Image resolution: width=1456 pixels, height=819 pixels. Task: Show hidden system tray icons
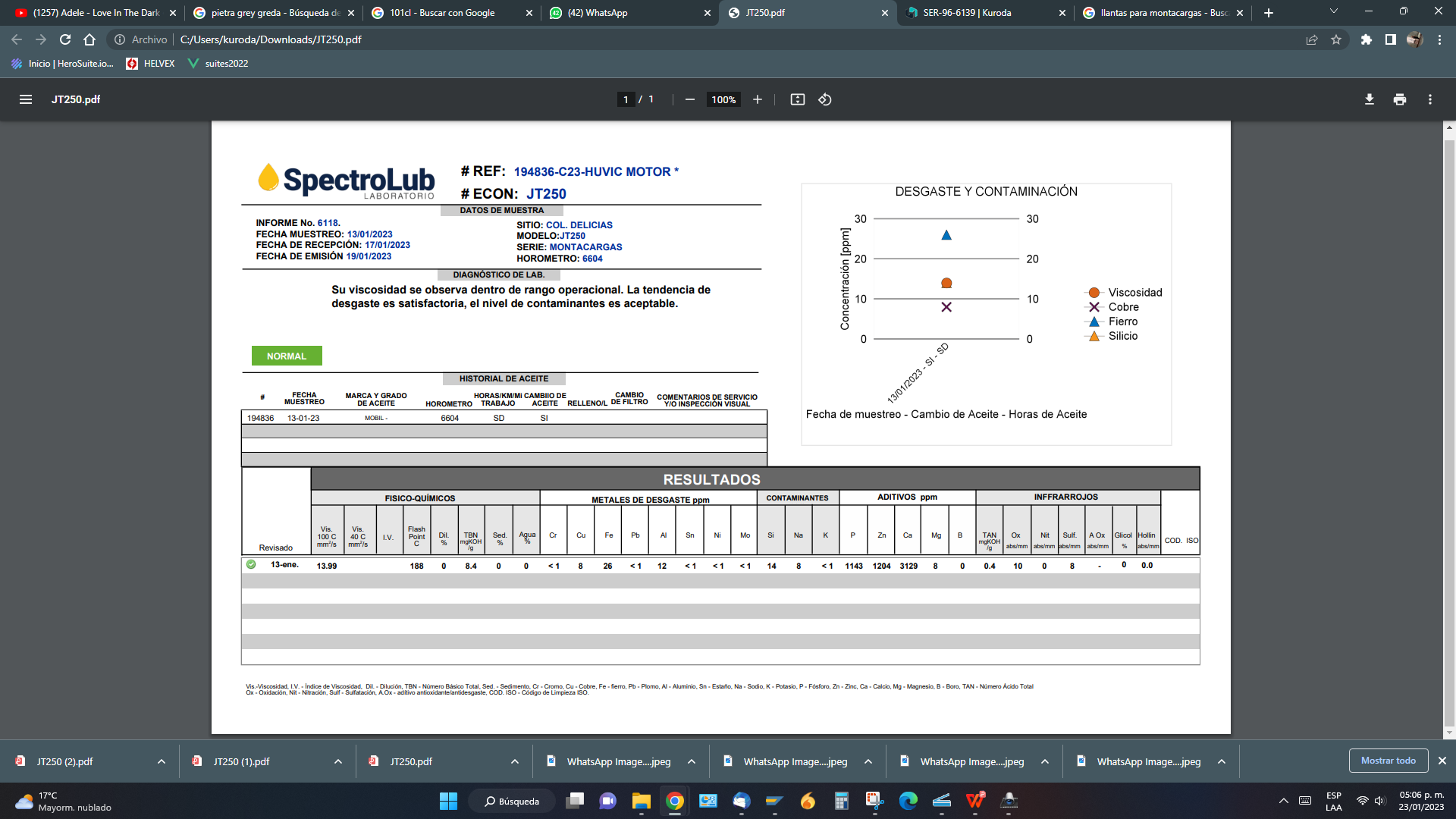[x=1283, y=801]
